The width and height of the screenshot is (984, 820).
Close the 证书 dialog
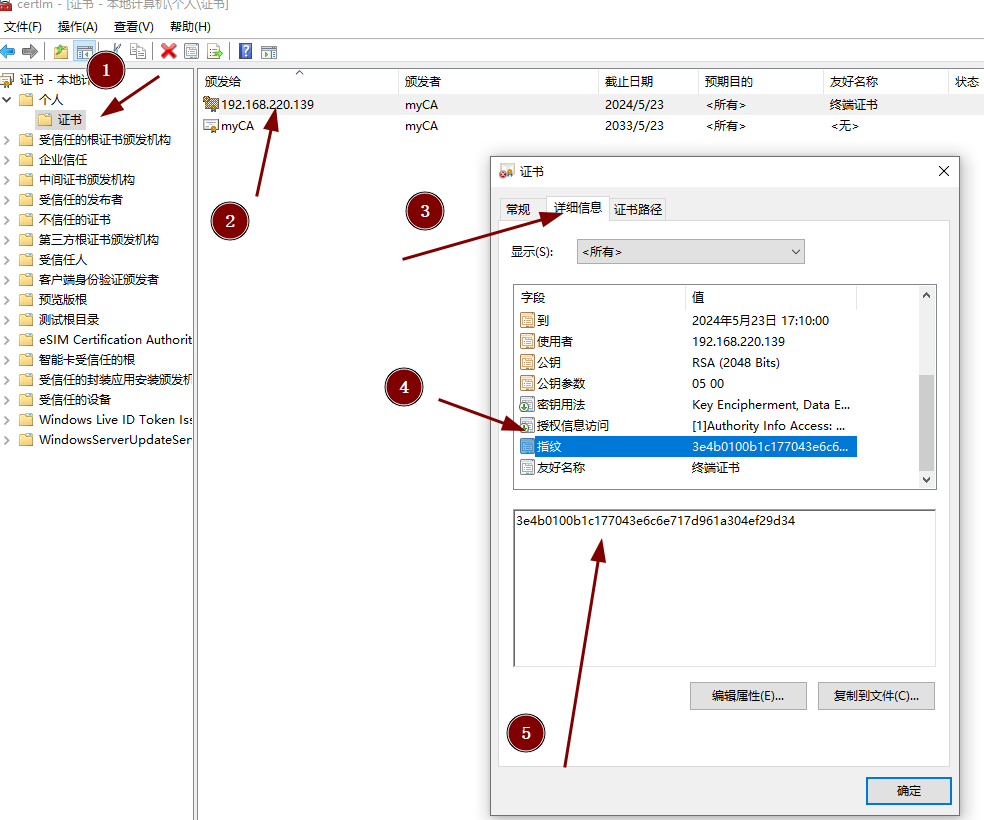(x=943, y=171)
